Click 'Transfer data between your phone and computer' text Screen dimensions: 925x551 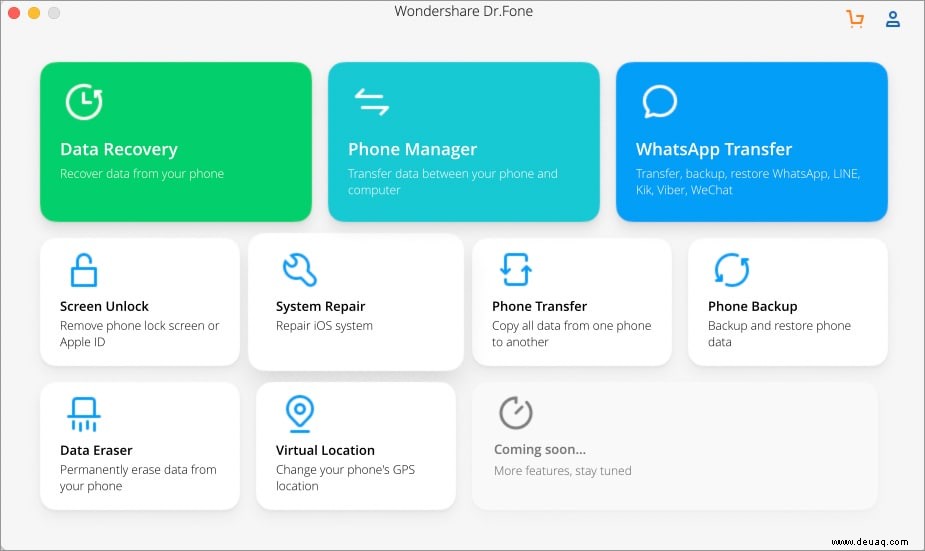452,182
